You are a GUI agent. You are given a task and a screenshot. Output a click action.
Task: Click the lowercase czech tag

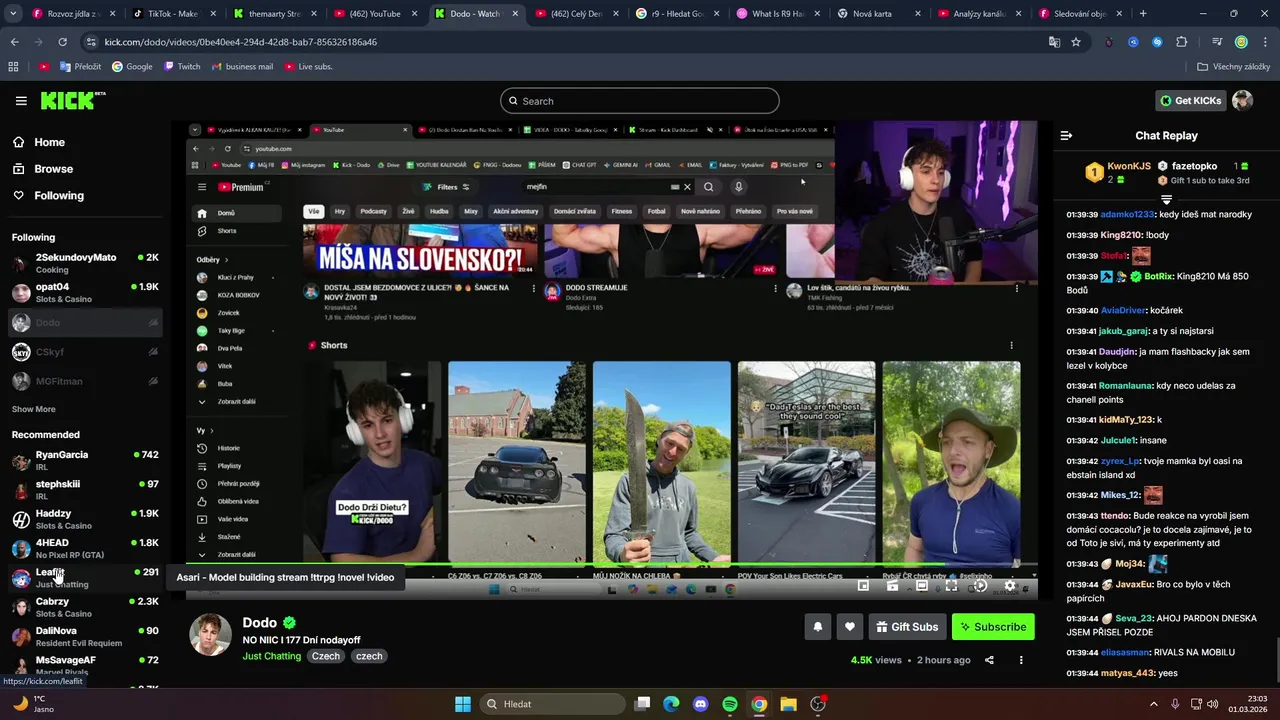[x=369, y=656]
